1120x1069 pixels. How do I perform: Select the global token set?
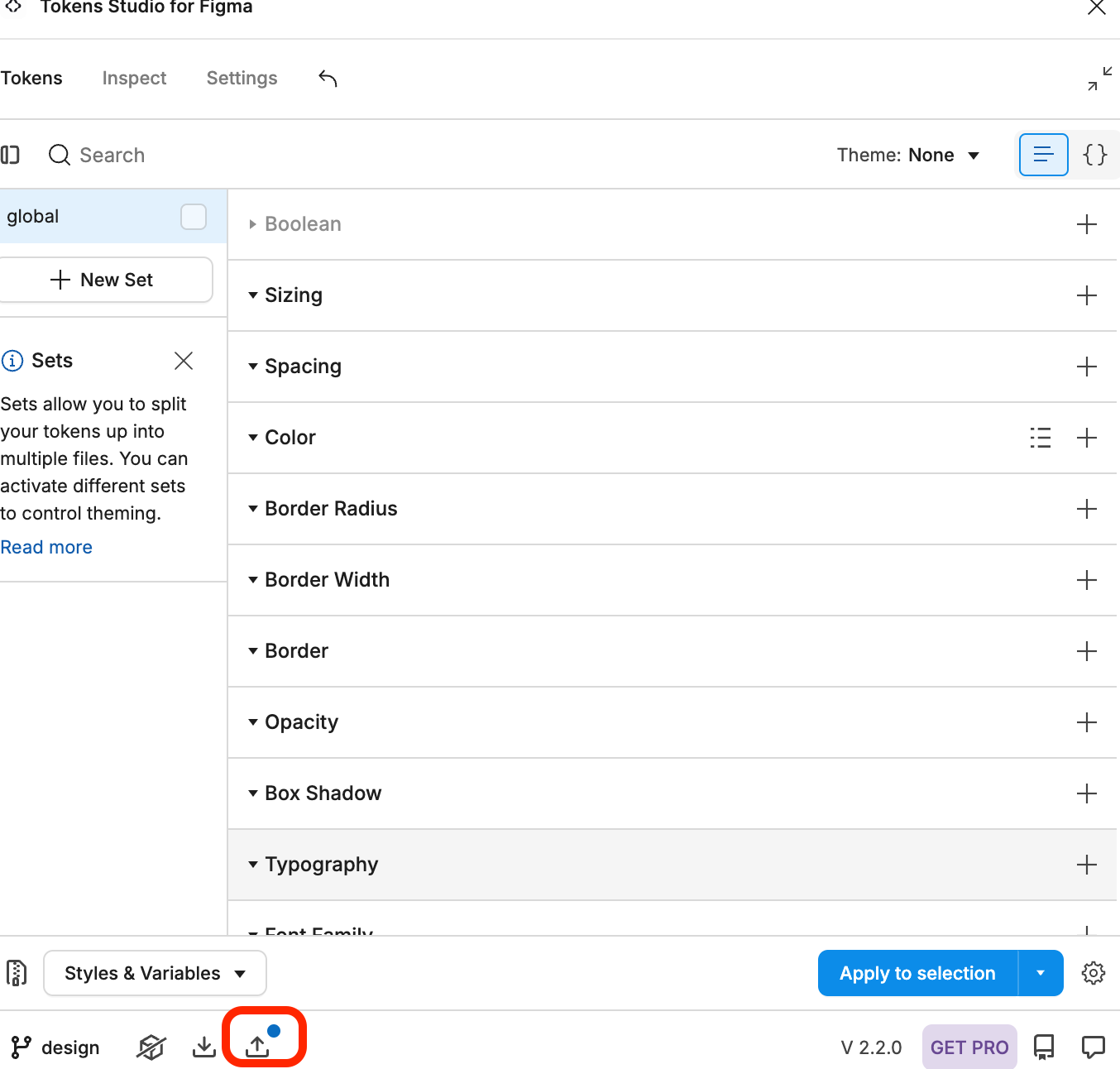pos(113,217)
